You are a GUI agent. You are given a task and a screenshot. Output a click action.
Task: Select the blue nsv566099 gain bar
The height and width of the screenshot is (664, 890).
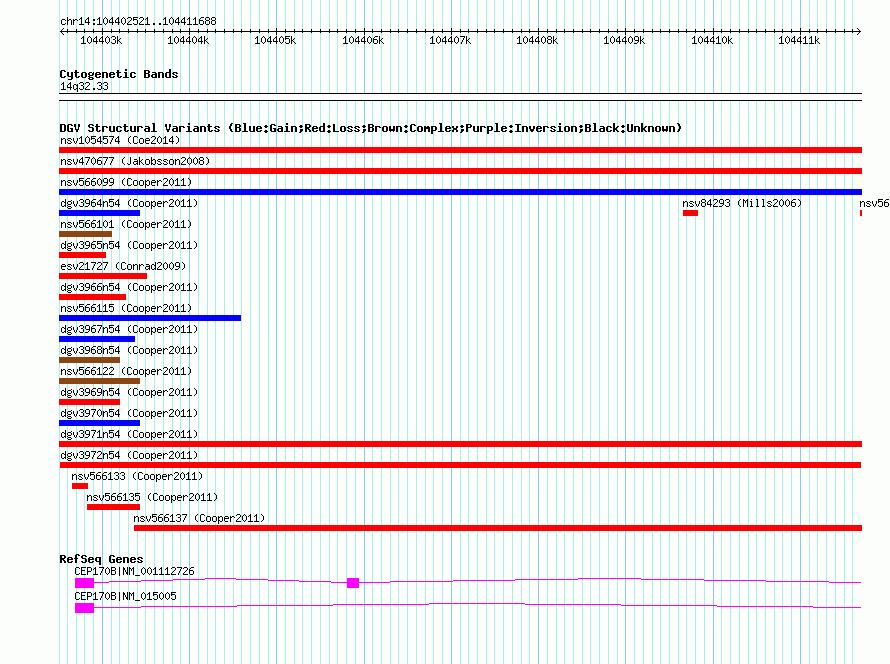[x=460, y=192]
